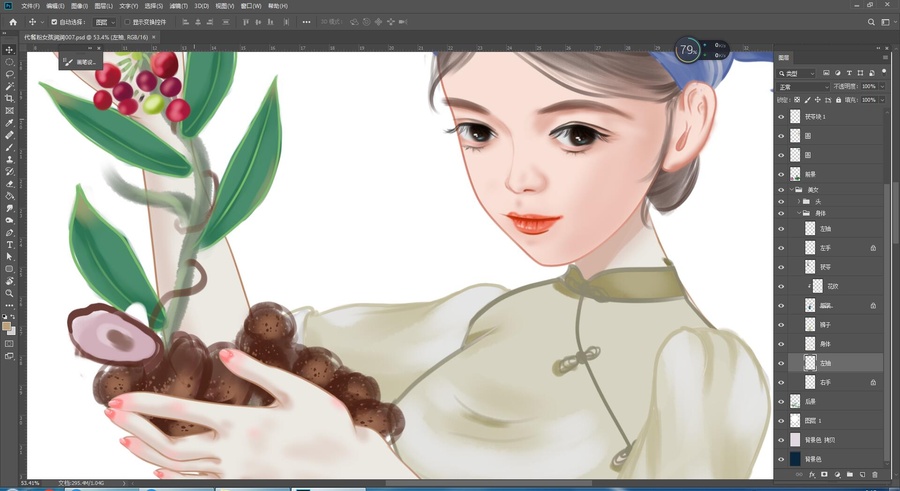Toggle the 显示变换控件 checkbox
This screenshot has height=491, width=900.
(x=127, y=22)
